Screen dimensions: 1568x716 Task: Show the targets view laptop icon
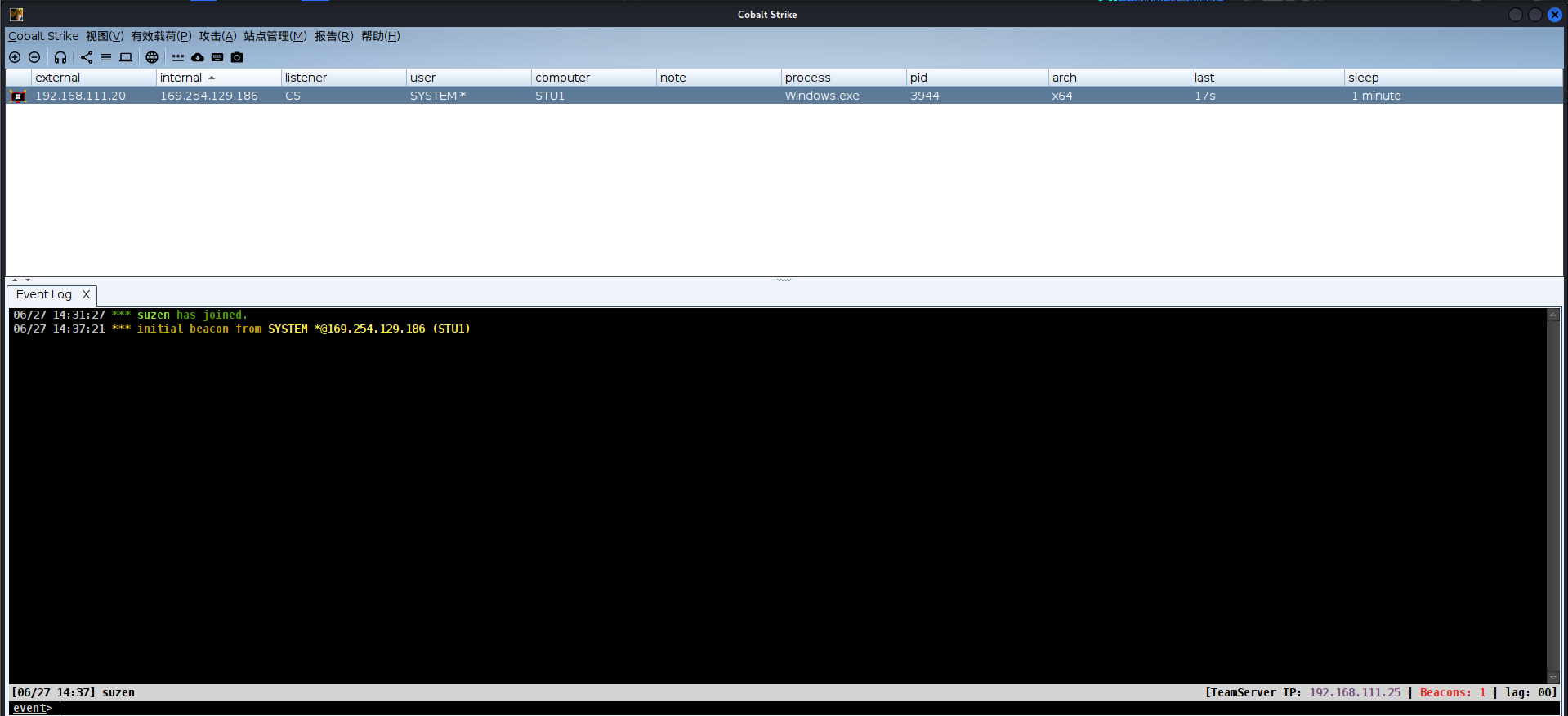point(126,57)
